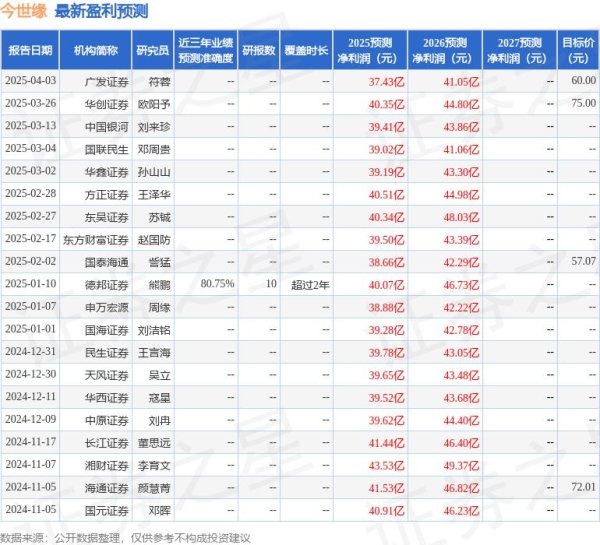Click the 2027预测净利润 column header
The image size is (600, 545).
(520, 50)
